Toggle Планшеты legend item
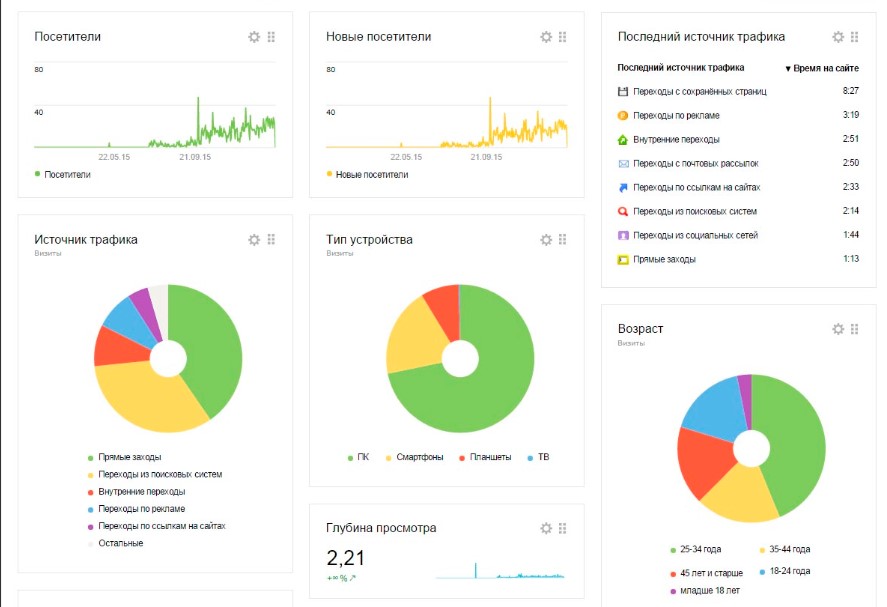The width and height of the screenshot is (887, 607). tap(485, 457)
